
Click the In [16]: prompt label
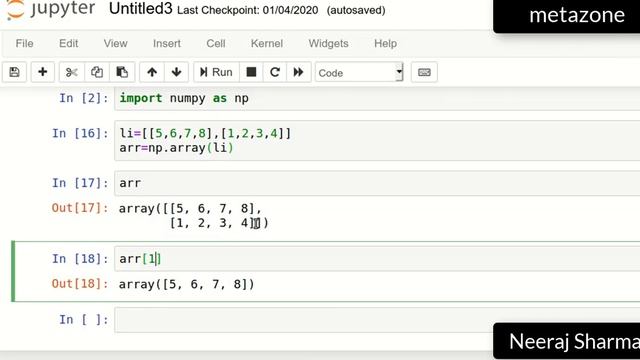[80, 133]
